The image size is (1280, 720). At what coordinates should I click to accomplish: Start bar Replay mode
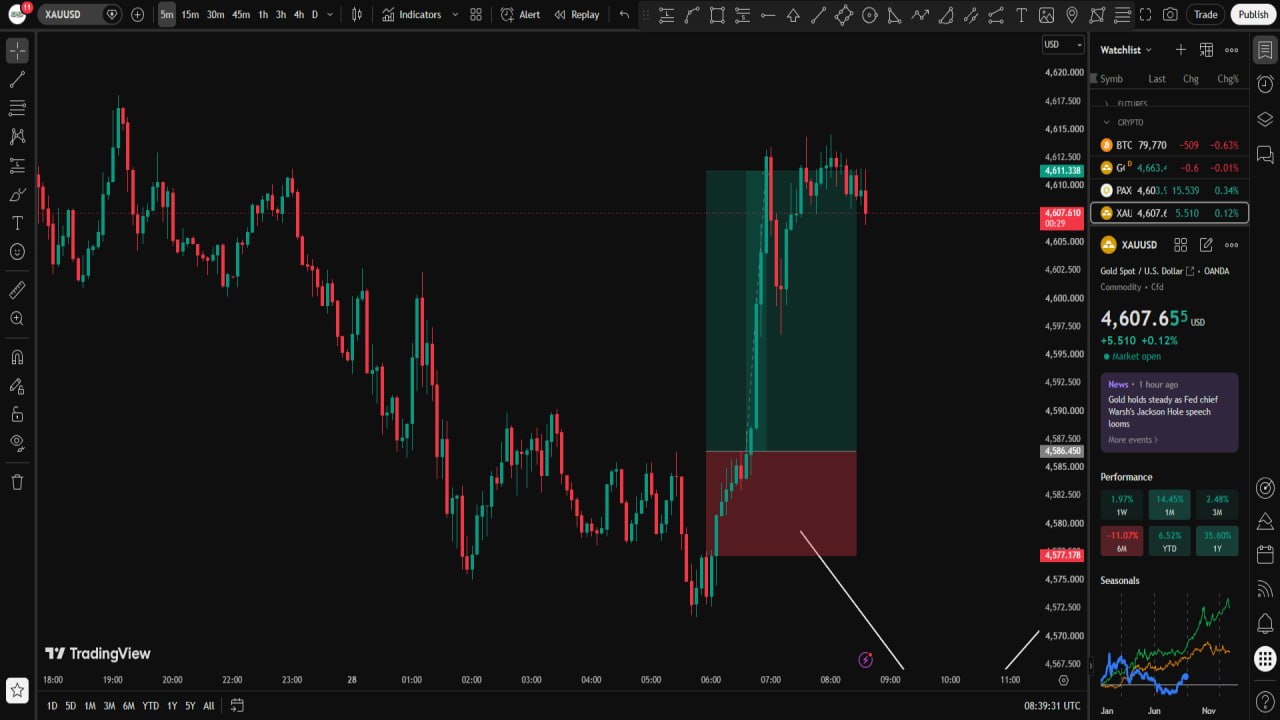coord(577,15)
